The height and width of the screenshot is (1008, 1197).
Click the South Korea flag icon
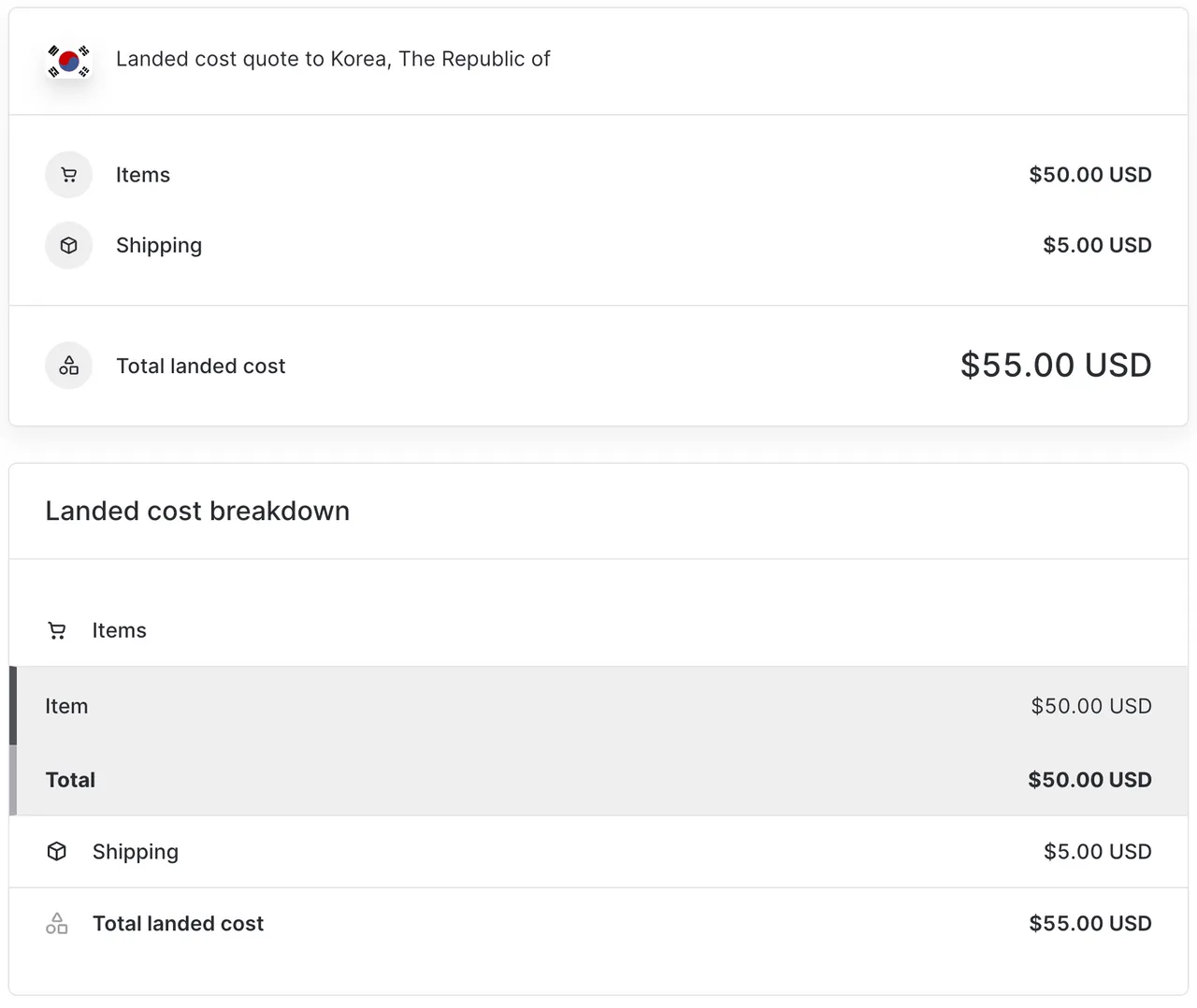68,60
